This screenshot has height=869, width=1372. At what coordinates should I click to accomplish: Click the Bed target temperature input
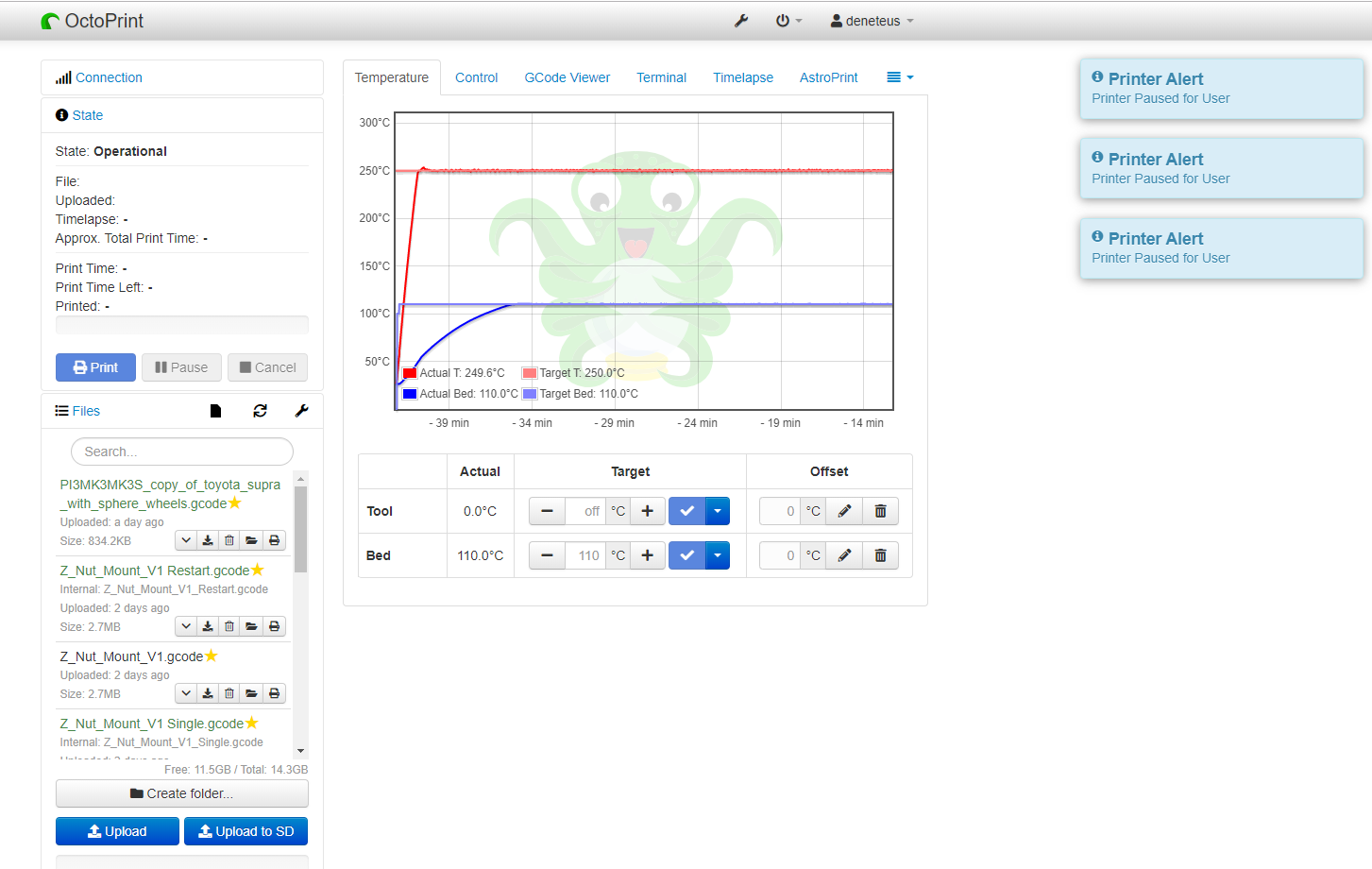pos(585,555)
